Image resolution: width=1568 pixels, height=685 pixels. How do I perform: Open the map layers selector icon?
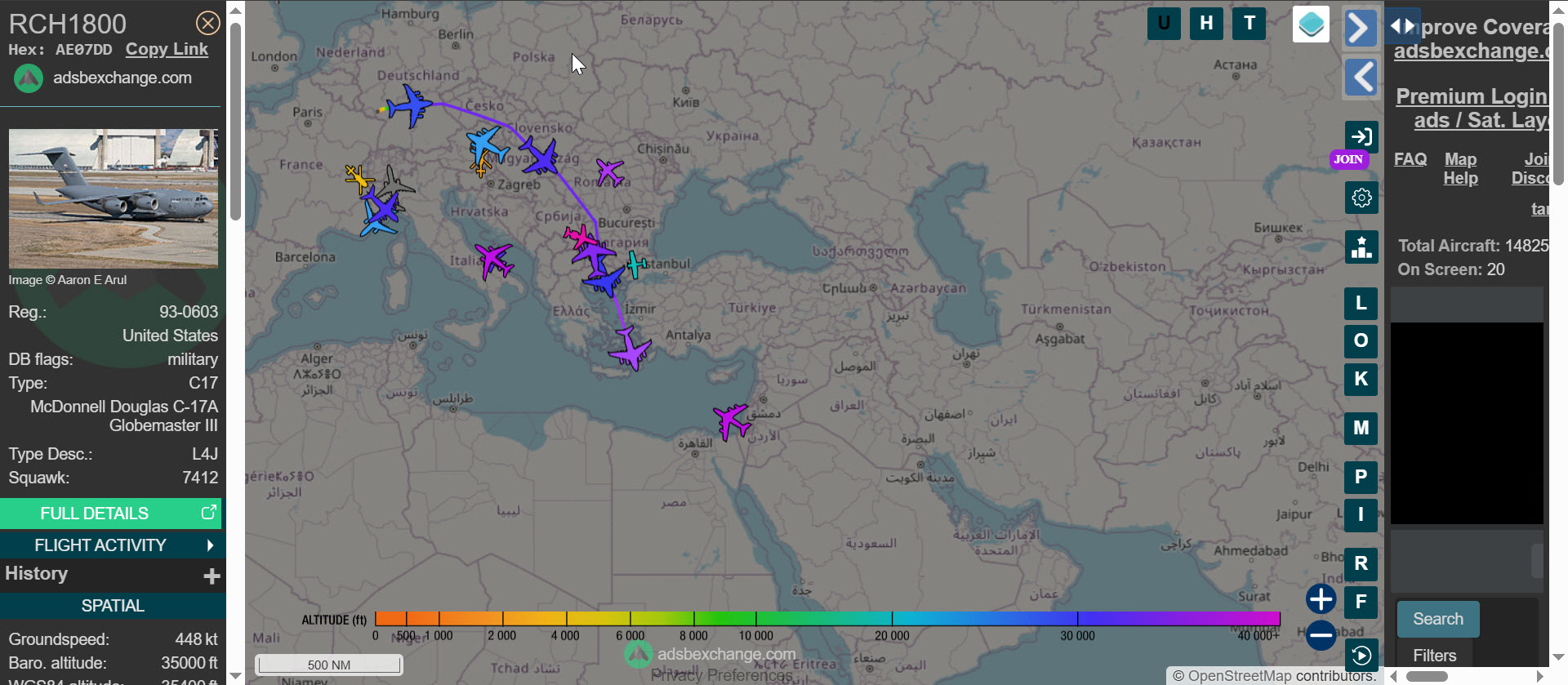(x=1311, y=24)
